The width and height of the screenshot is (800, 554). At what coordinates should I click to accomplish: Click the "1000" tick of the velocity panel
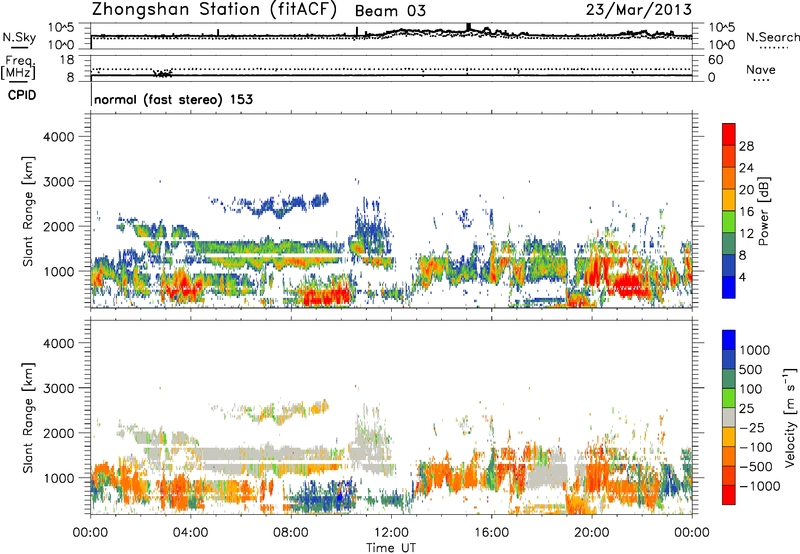point(58,478)
